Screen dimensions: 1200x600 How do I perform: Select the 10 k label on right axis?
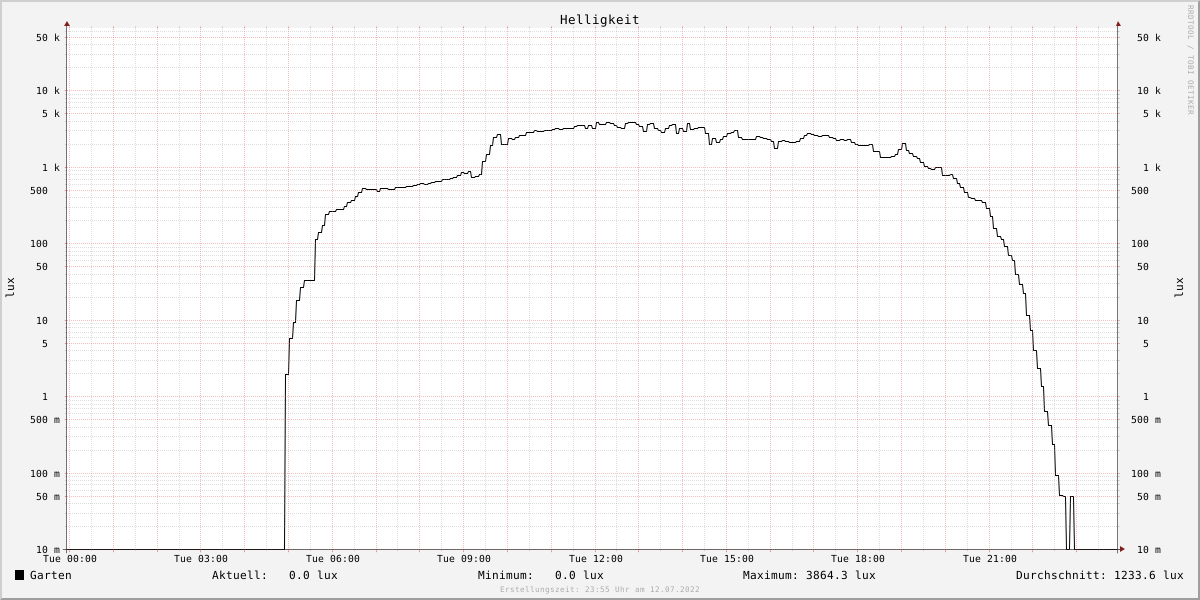tap(1149, 91)
